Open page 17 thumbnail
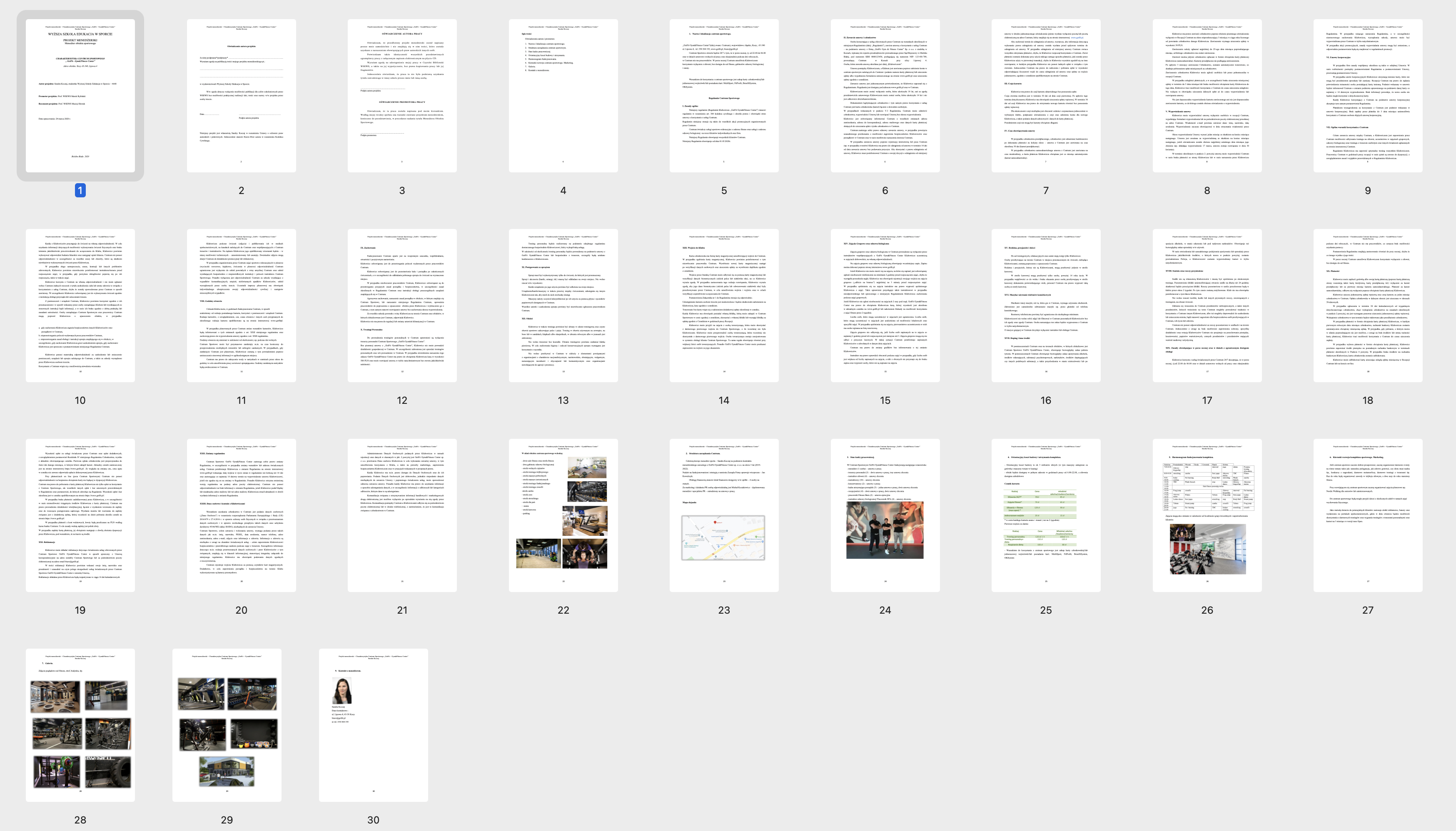The image size is (1456, 831). pos(1207,305)
